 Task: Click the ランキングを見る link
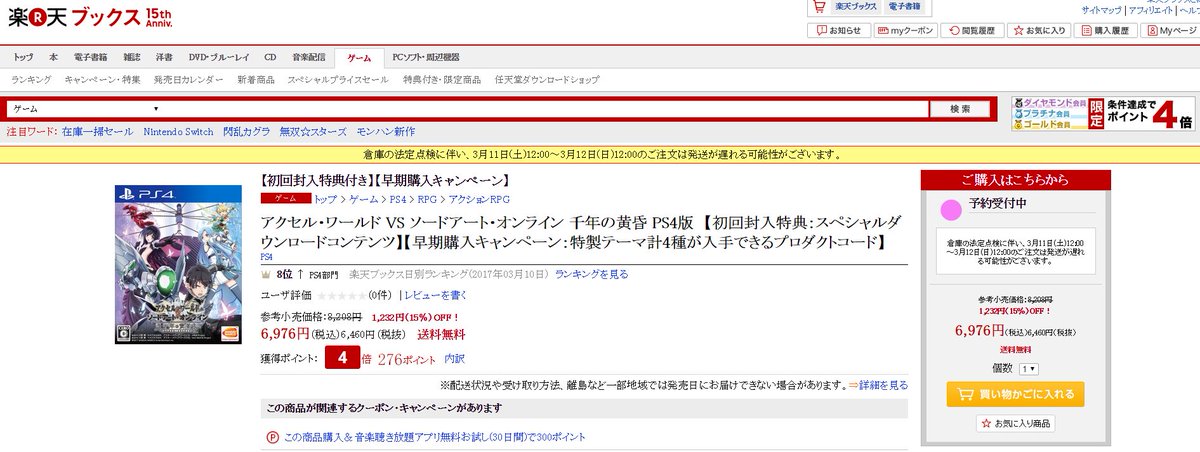[592, 273]
